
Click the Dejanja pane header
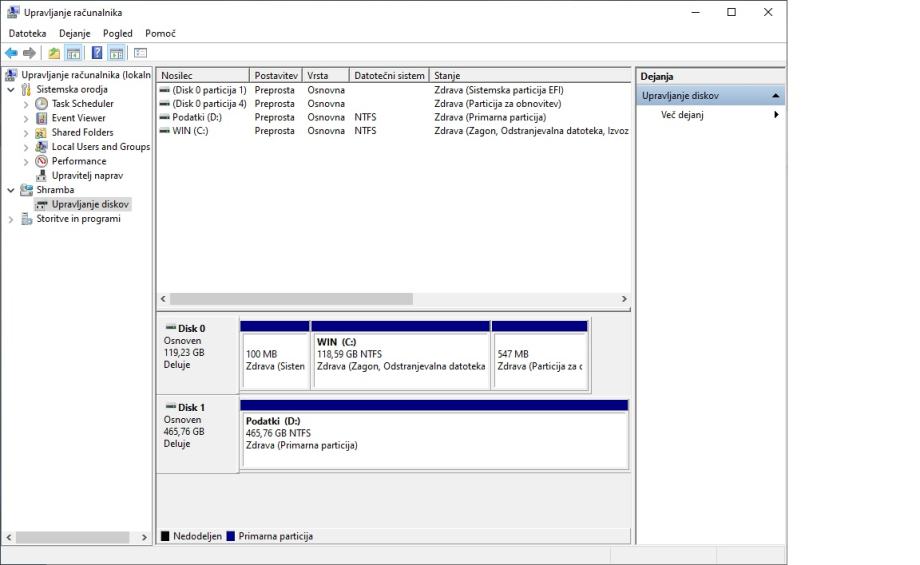(711, 76)
